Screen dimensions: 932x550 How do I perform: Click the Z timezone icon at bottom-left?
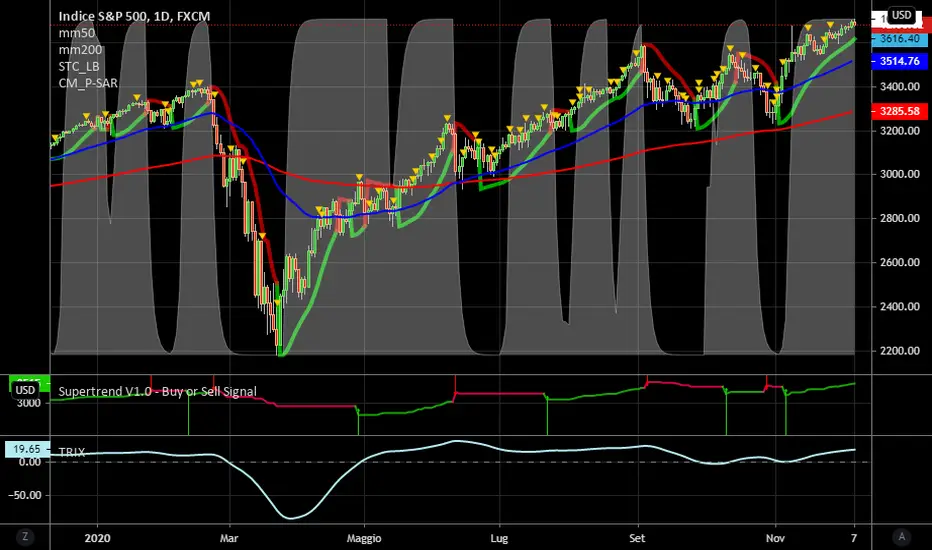25,537
